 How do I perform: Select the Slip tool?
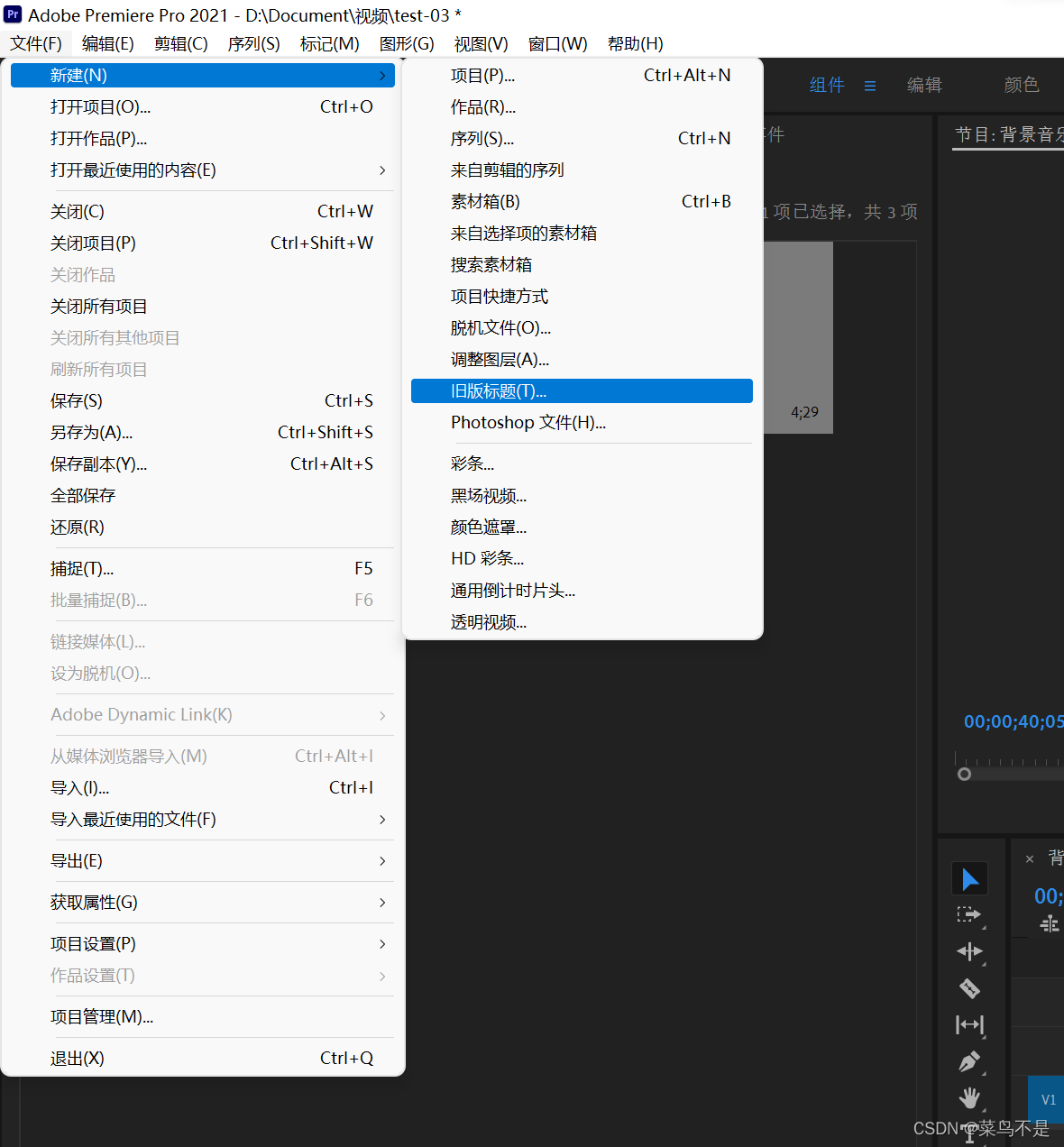[x=969, y=1024]
